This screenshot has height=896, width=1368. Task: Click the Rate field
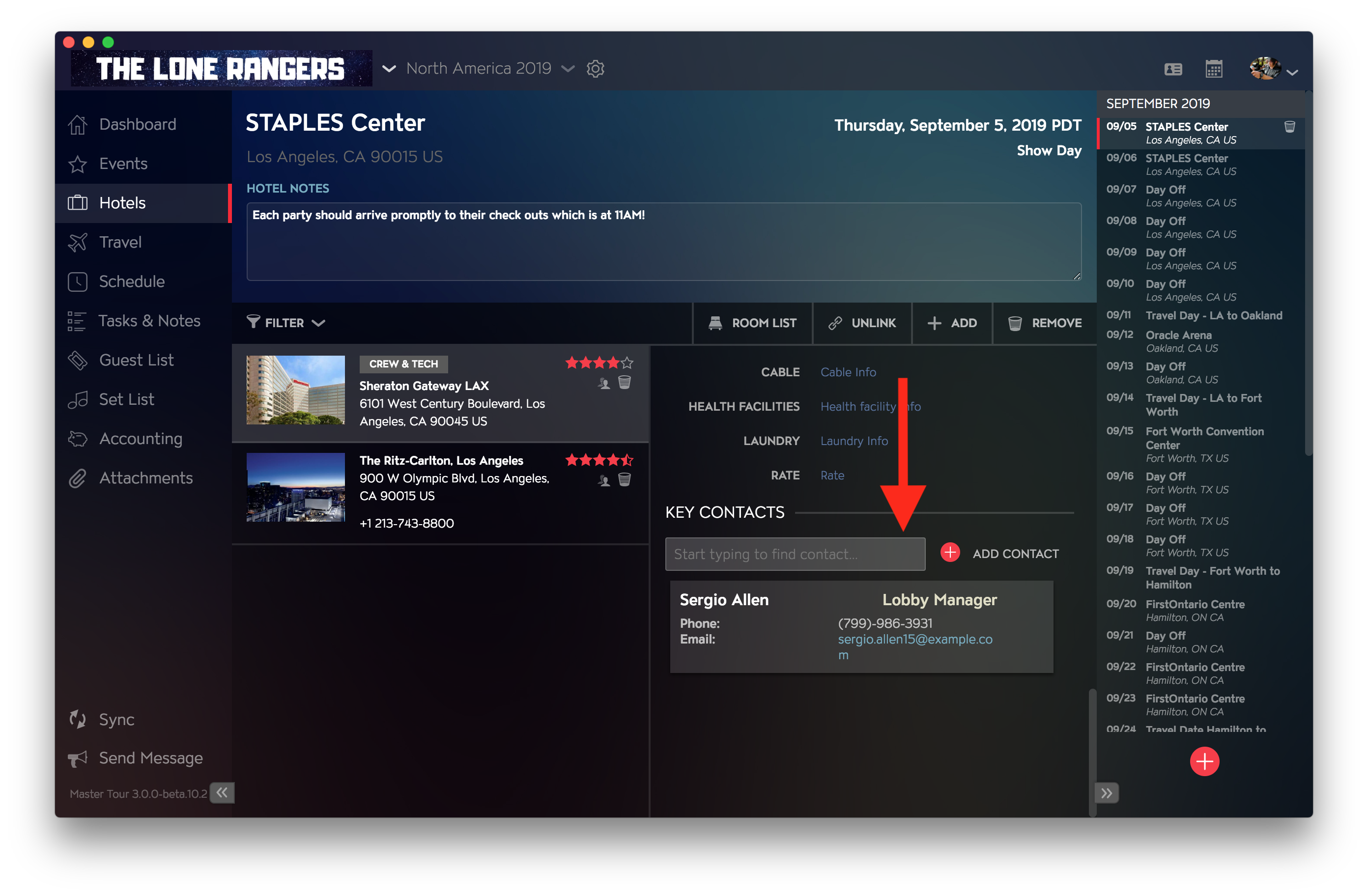(x=832, y=476)
